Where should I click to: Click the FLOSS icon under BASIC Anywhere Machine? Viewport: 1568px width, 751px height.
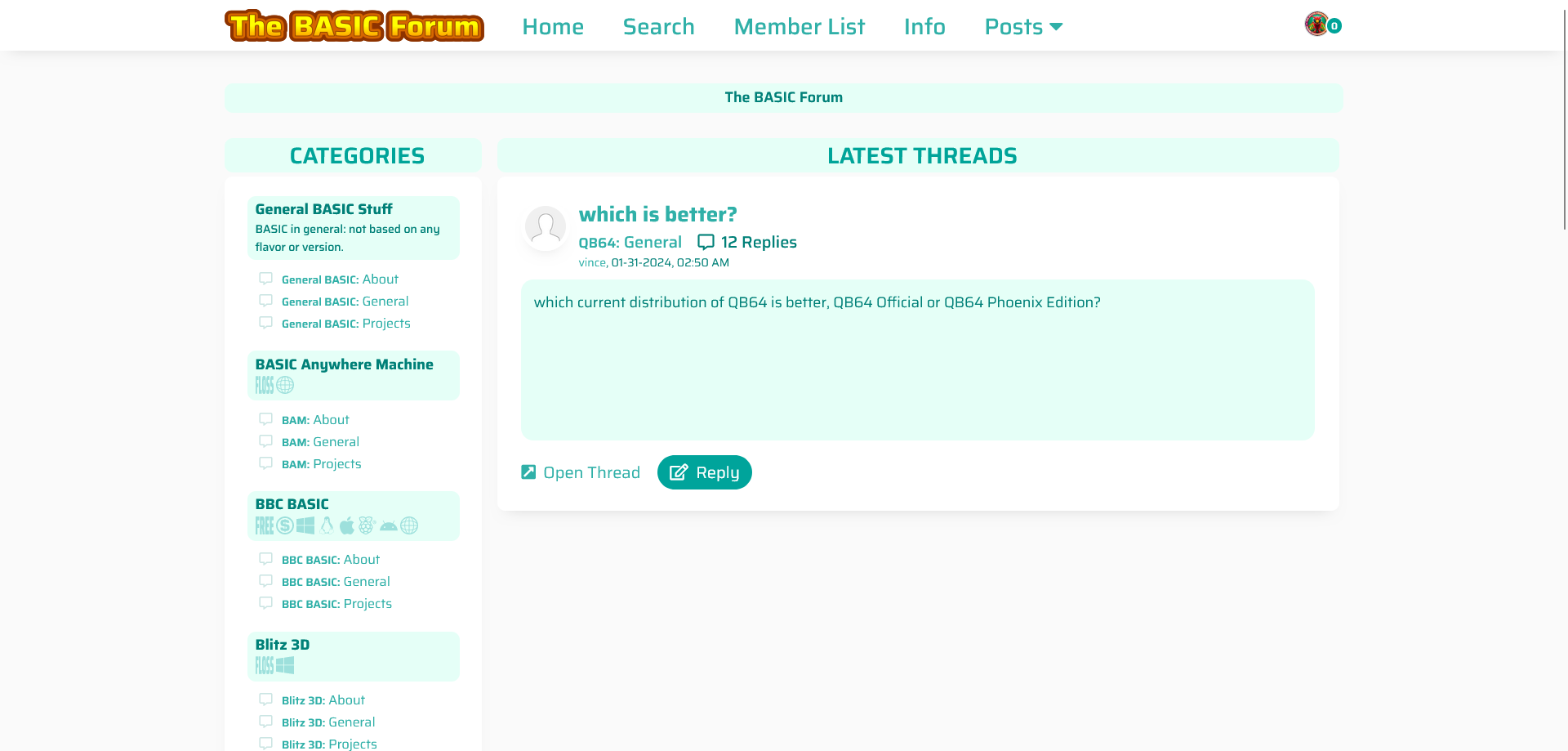(x=265, y=385)
